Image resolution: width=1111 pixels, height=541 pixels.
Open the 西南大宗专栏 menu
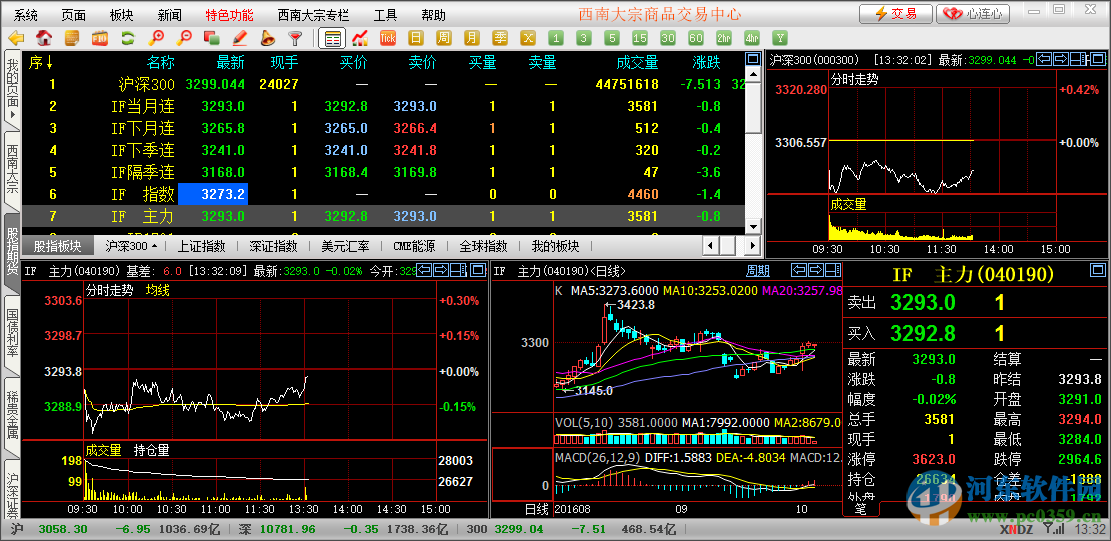[314, 14]
